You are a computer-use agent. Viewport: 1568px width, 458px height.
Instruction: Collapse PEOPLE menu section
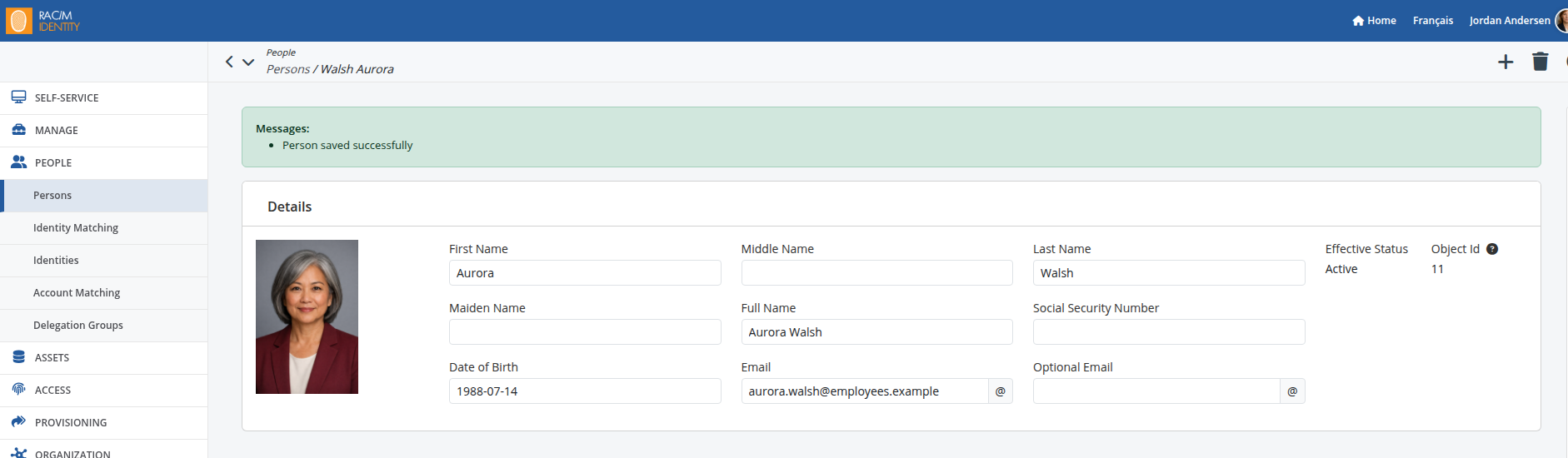104,163
